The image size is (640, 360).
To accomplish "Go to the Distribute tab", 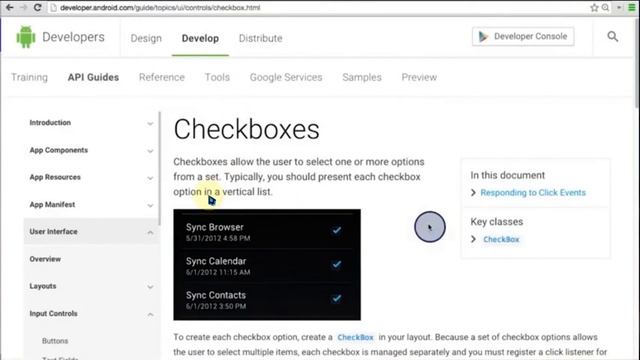I will [x=260, y=38].
